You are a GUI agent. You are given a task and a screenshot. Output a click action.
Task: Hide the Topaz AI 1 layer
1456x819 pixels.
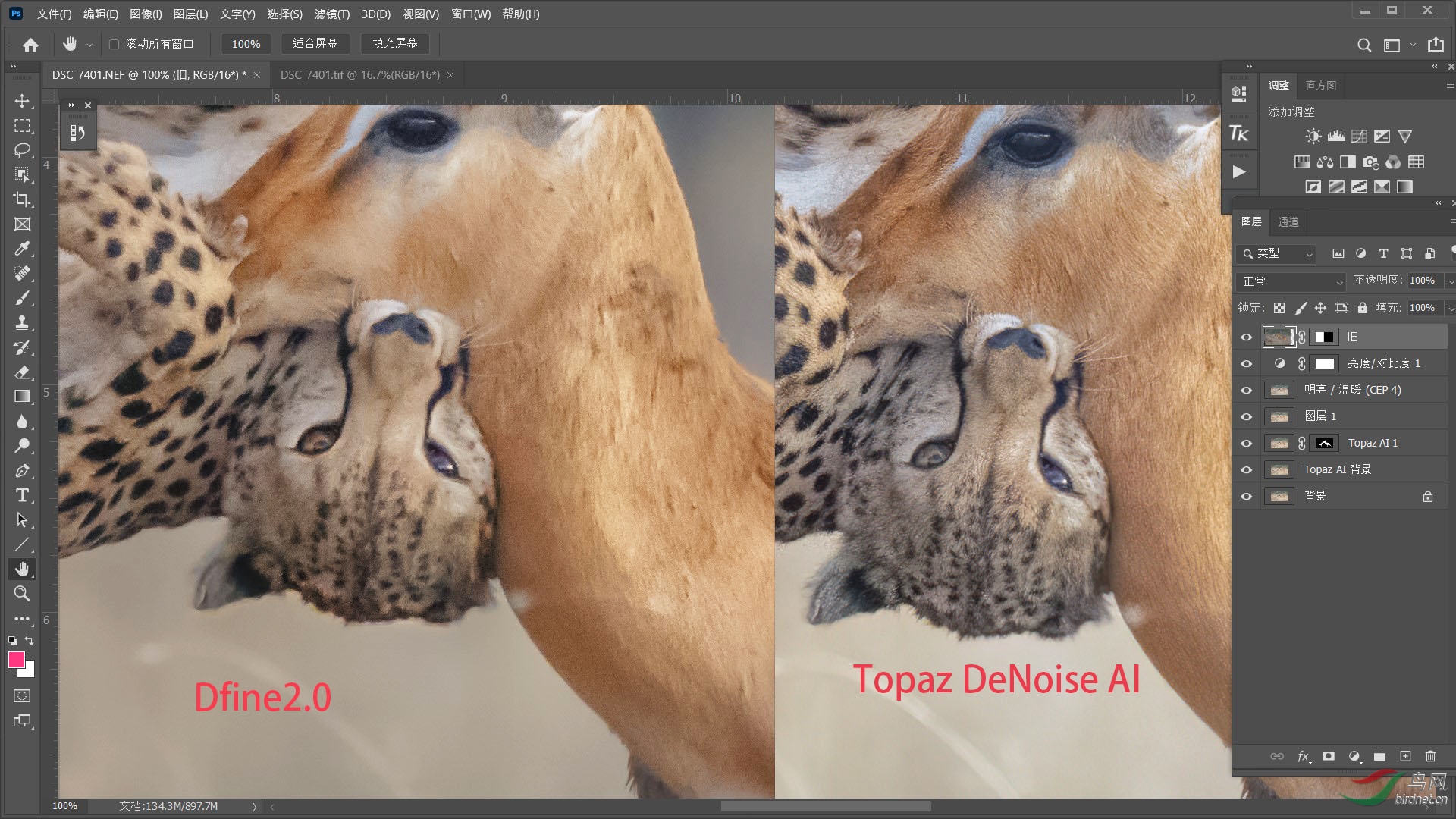[x=1246, y=443]
